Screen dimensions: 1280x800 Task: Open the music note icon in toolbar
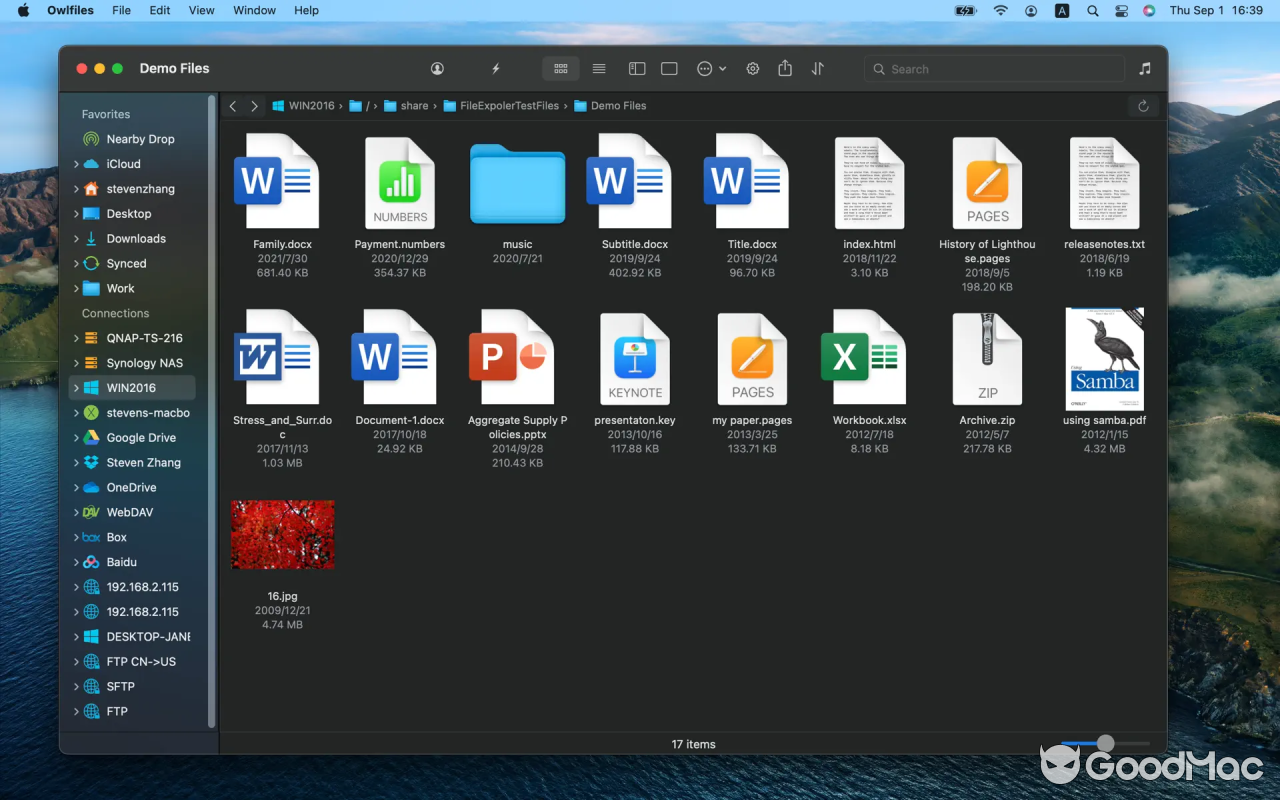click(x=1144, y=68)
